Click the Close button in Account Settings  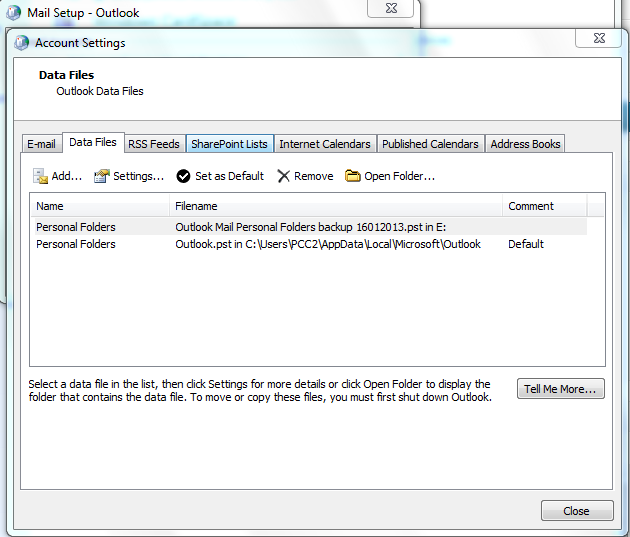tap(577, 511)
